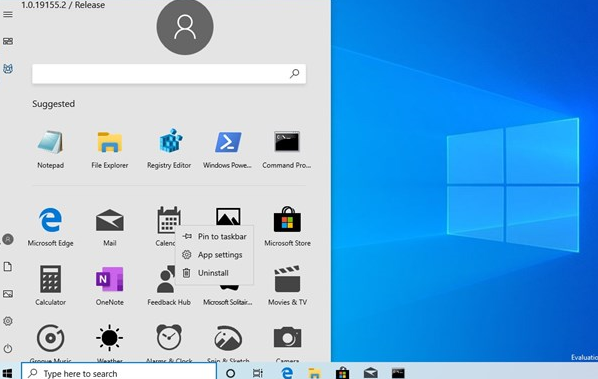Click the magnifier icon in the Start search box

point(294,74)
